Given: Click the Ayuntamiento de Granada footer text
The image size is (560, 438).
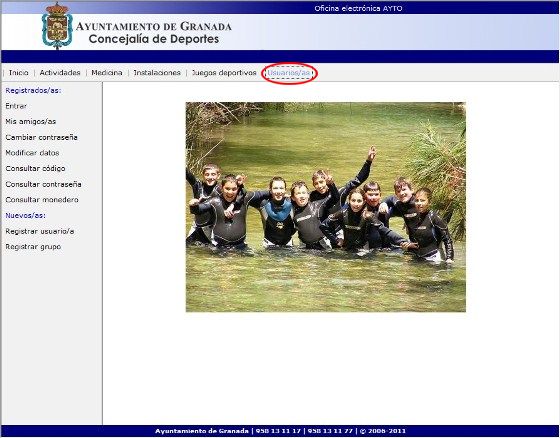Looking at the screenshot, I should 202,431.
